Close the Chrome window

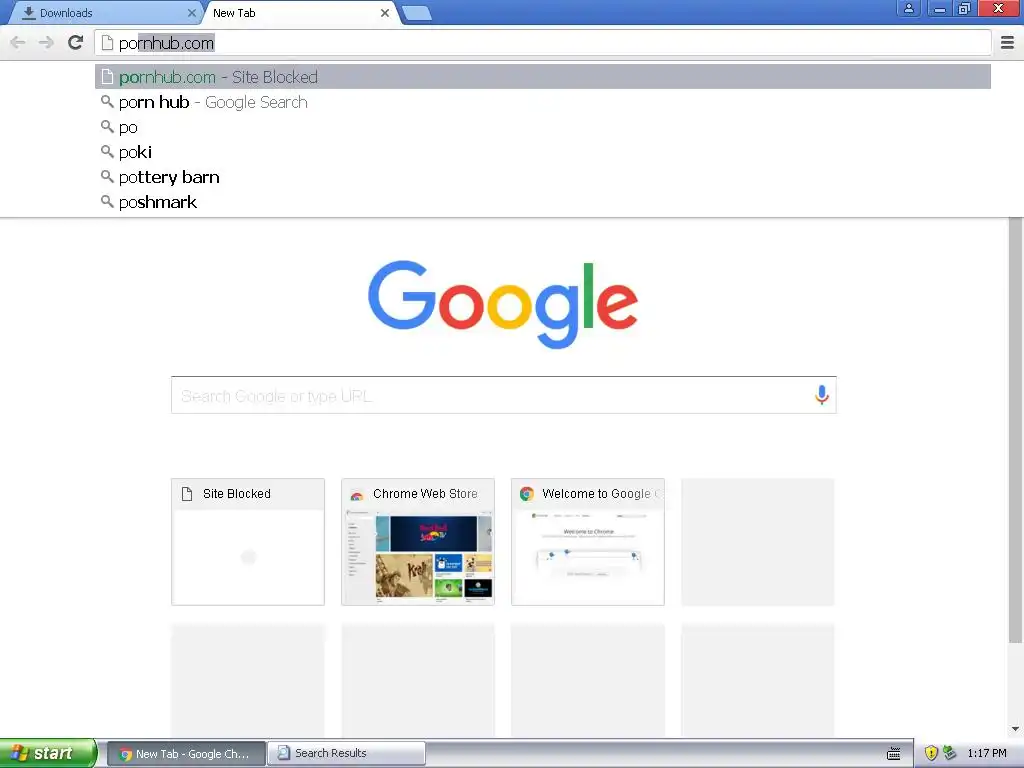tap(998, 8)
